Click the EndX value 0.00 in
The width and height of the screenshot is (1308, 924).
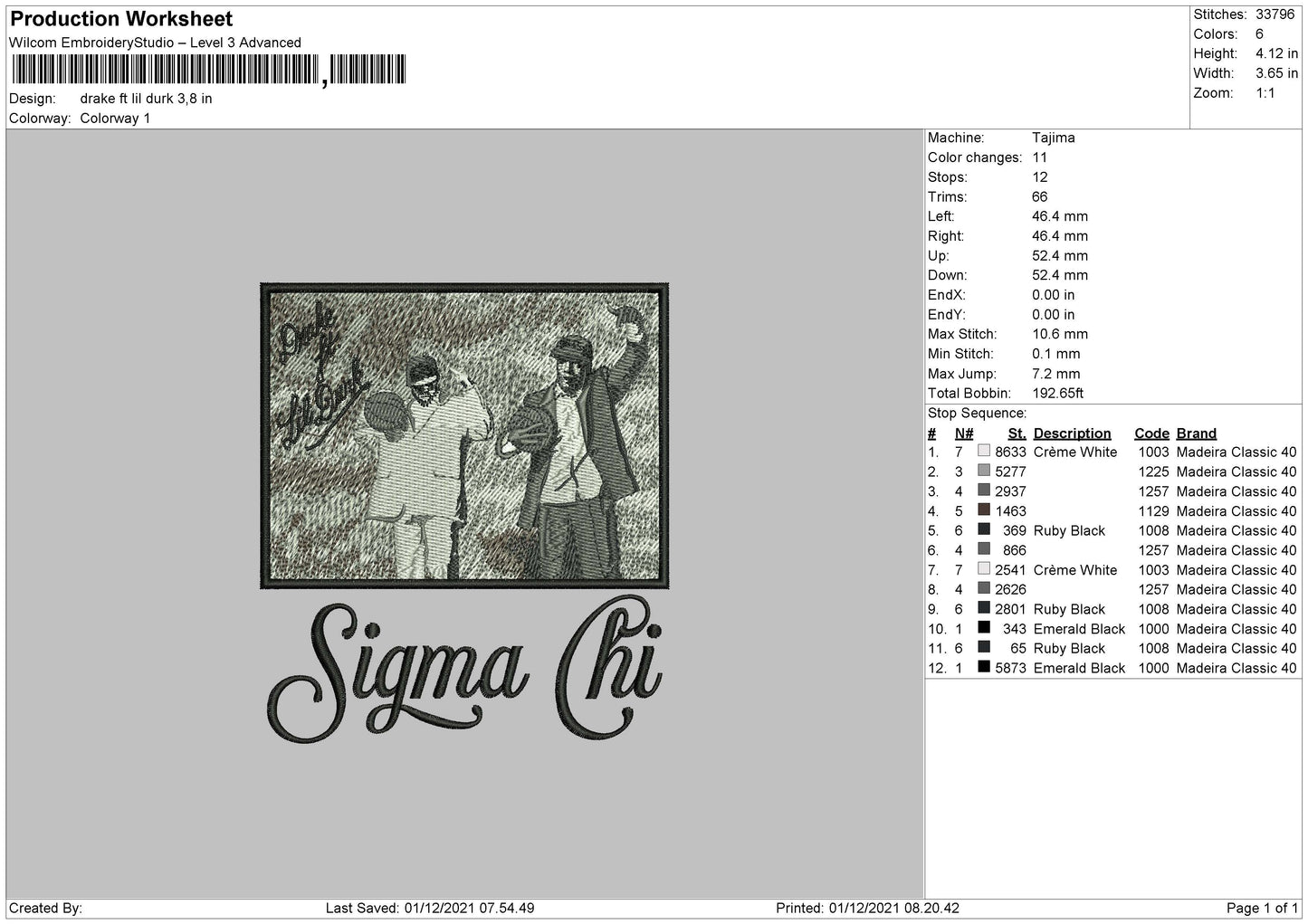point(1054,295)
